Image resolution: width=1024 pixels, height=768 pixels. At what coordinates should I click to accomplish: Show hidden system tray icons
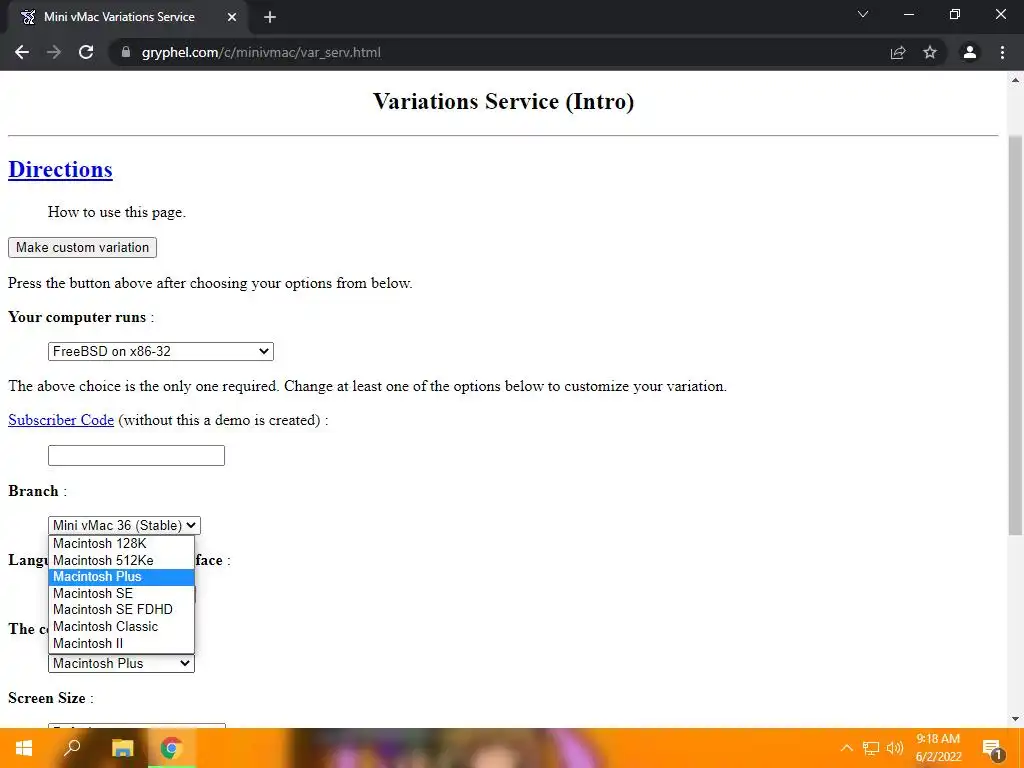click(846, 748)
